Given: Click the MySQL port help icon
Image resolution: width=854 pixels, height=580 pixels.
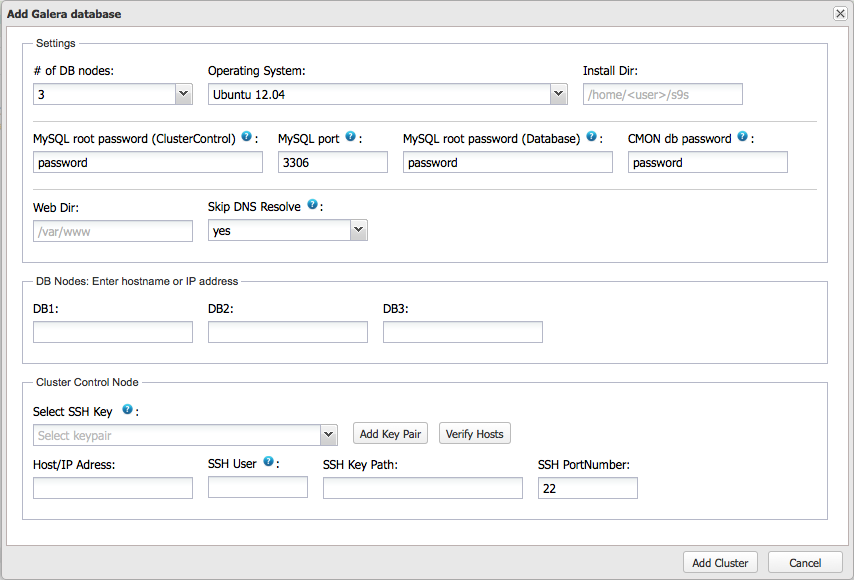Looking at the screenshot, I should [x=351, y=137].
